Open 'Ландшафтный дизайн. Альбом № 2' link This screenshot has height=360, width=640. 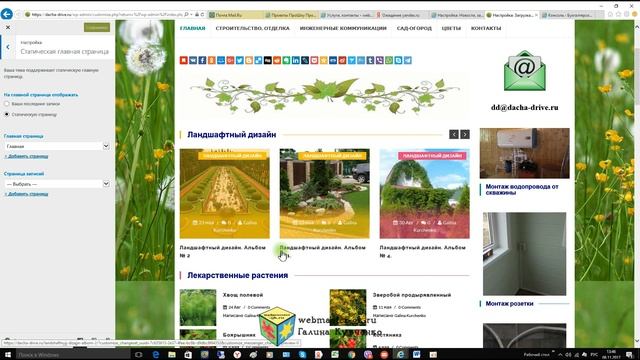(222, 251)
